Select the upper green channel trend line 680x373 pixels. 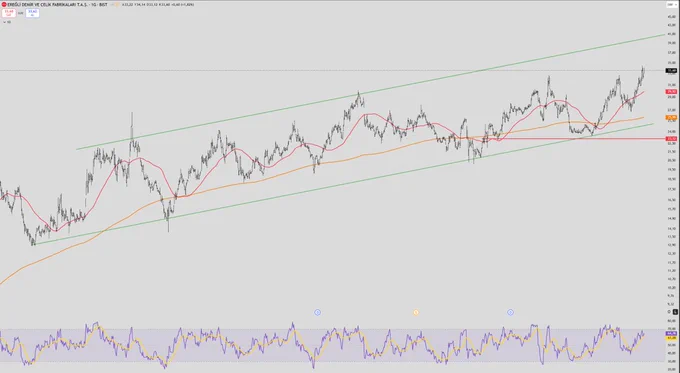point(370,92)
